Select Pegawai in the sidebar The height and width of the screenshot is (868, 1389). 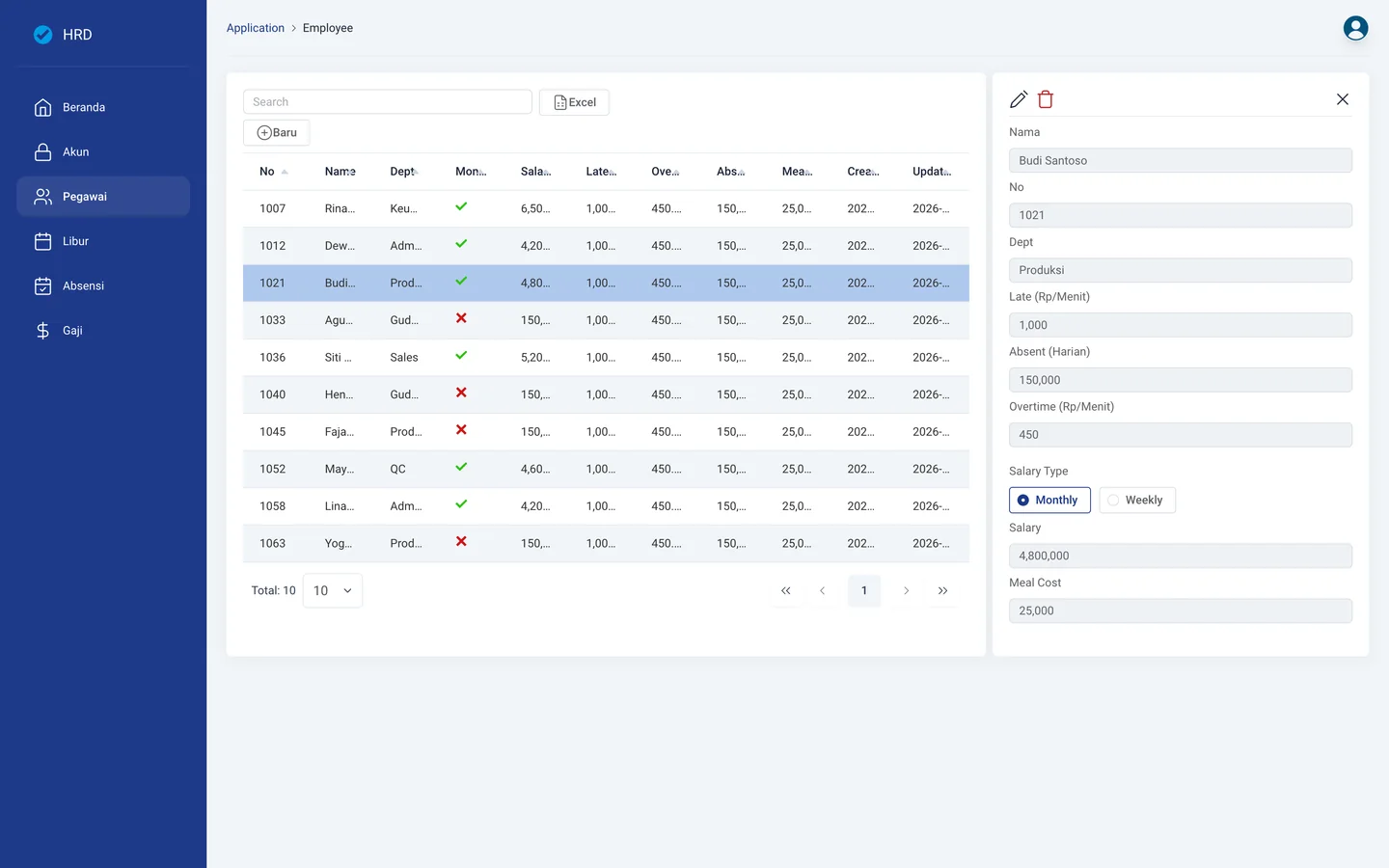(103, 197)
